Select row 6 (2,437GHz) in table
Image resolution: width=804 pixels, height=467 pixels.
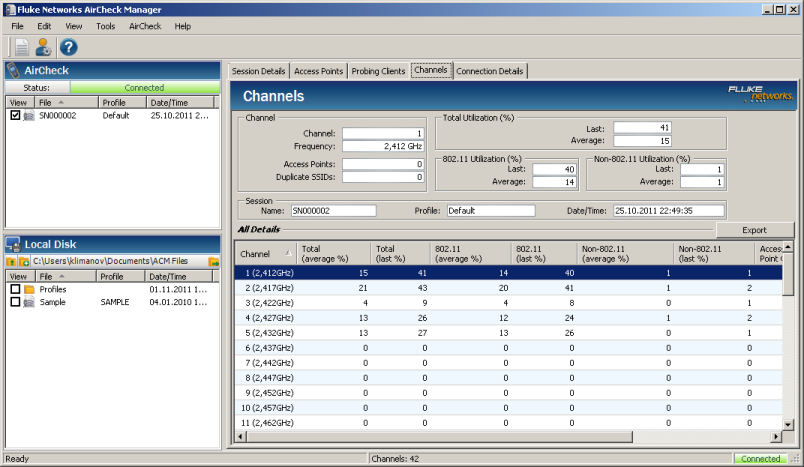[x=509, y=348]
